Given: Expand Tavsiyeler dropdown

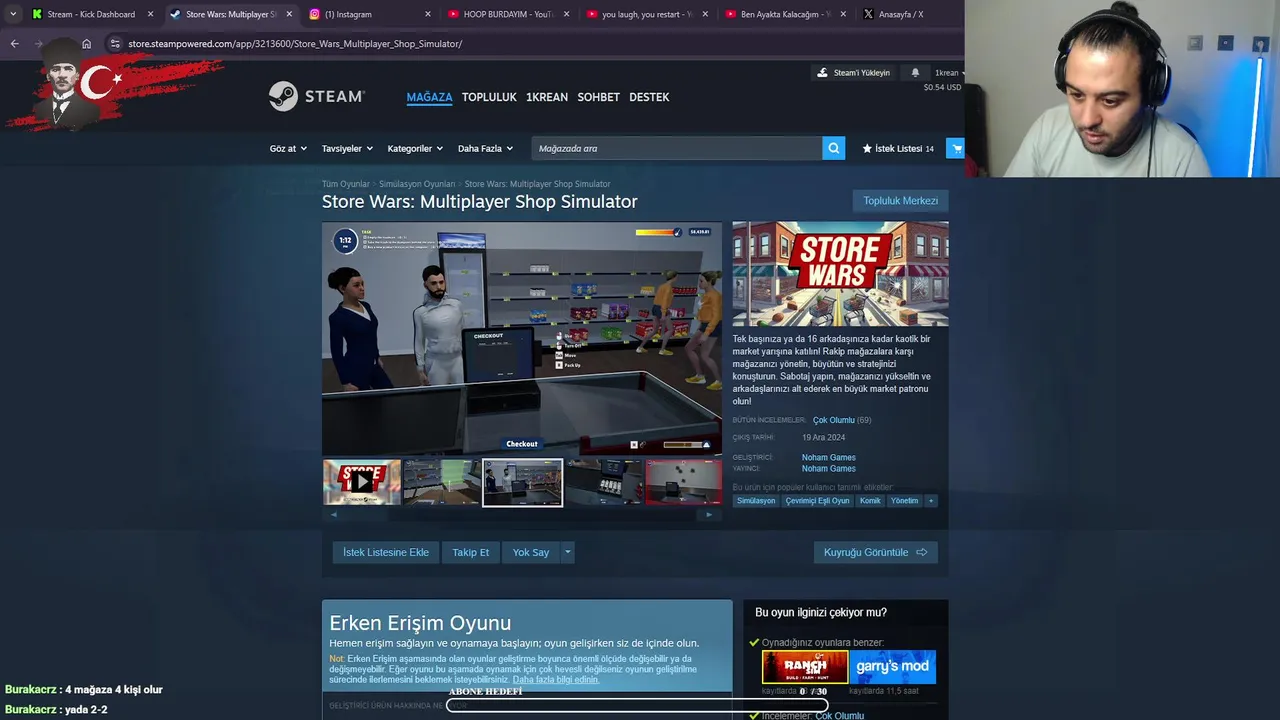Looking at the screenshot, I should click(x=347, y=148).
